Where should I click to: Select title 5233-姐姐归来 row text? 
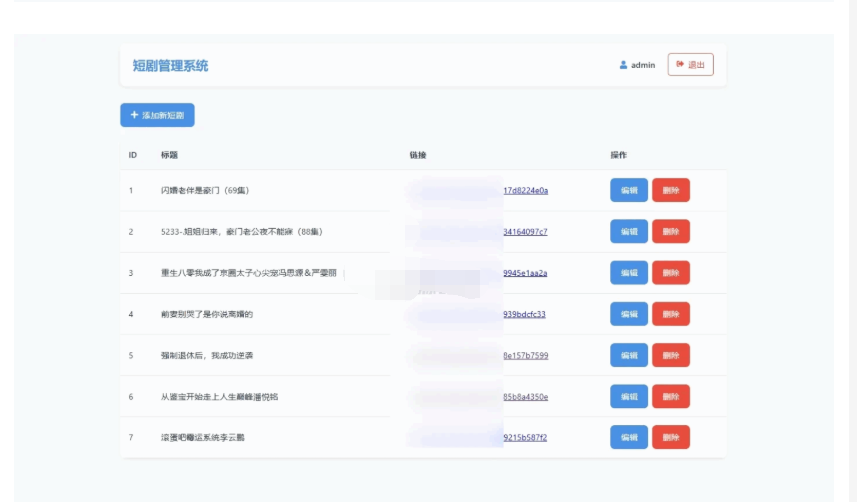[242, 231]
